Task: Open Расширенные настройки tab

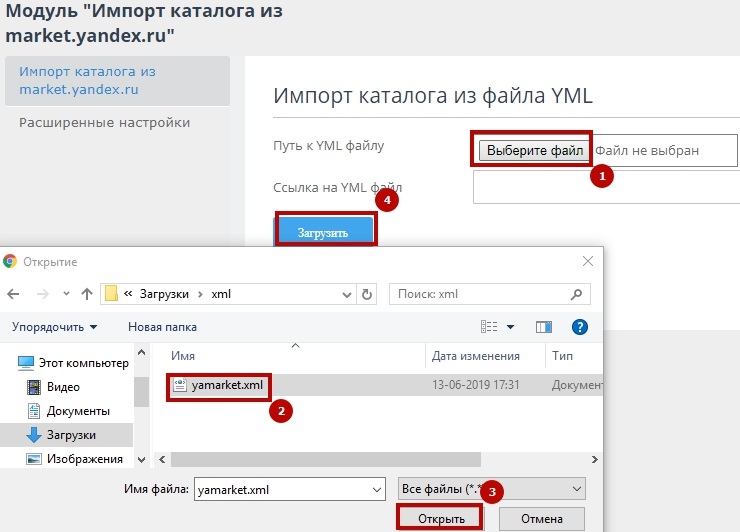Action: [105, 123]
